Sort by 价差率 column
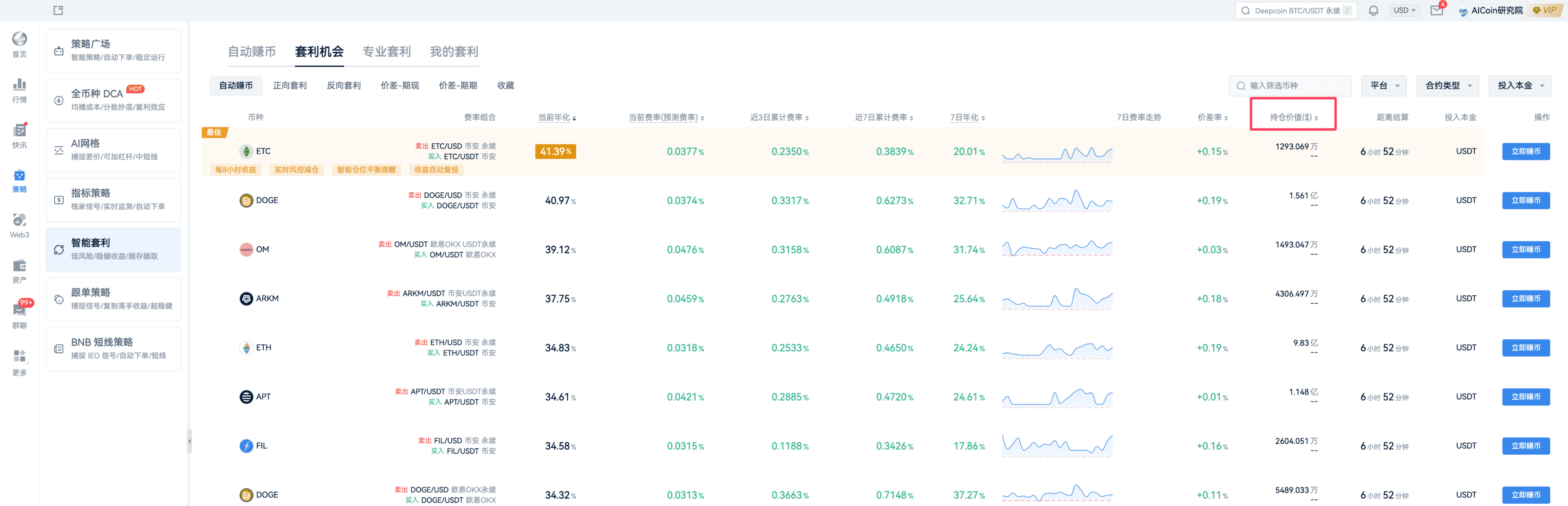The width and height of the screenshot is (1568, 506). (1212, 118)
